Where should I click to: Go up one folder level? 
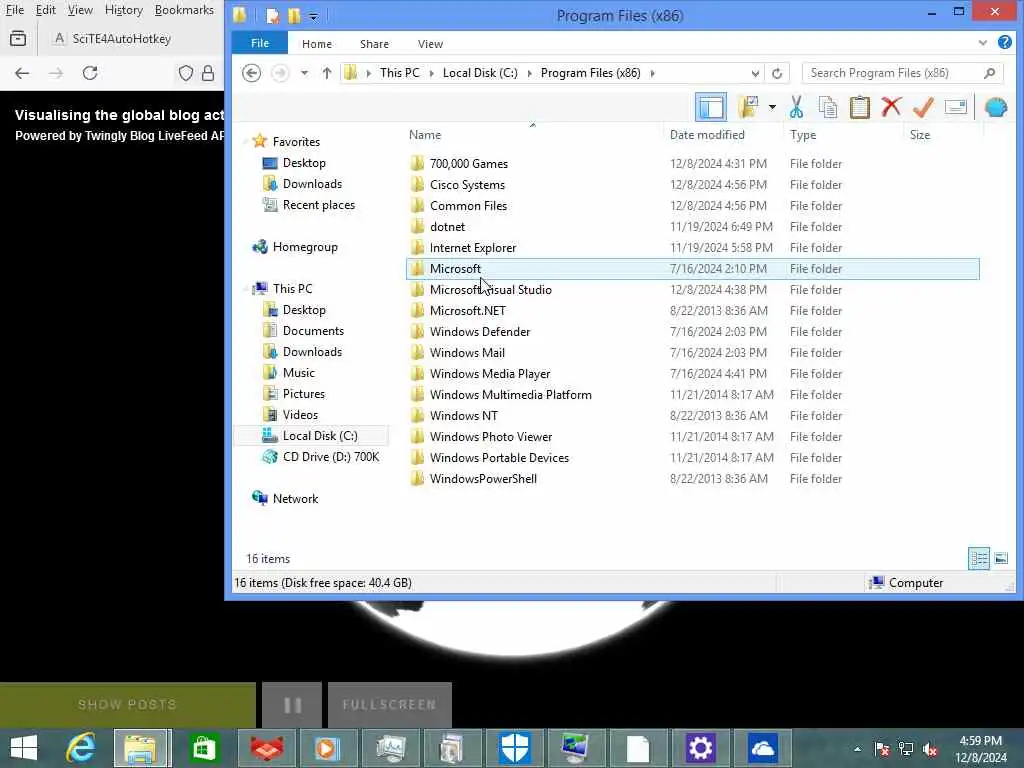327,72
